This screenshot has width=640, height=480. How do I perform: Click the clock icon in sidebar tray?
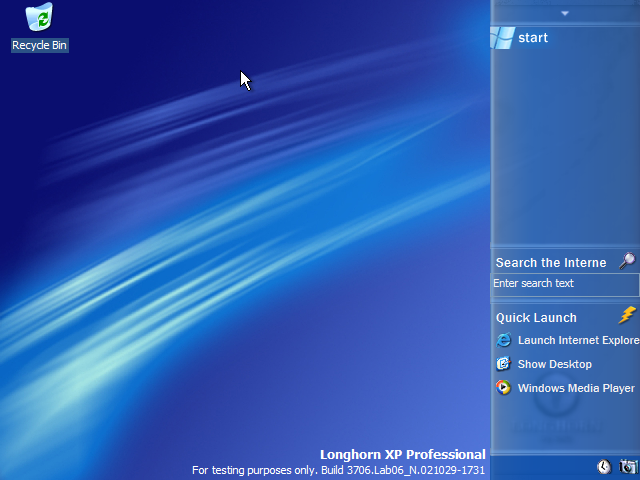click(604, 467)
